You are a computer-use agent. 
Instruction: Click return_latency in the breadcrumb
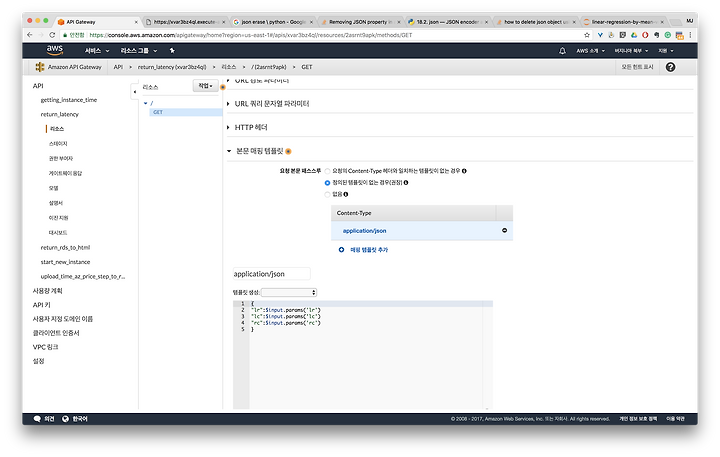coord(172,67)
